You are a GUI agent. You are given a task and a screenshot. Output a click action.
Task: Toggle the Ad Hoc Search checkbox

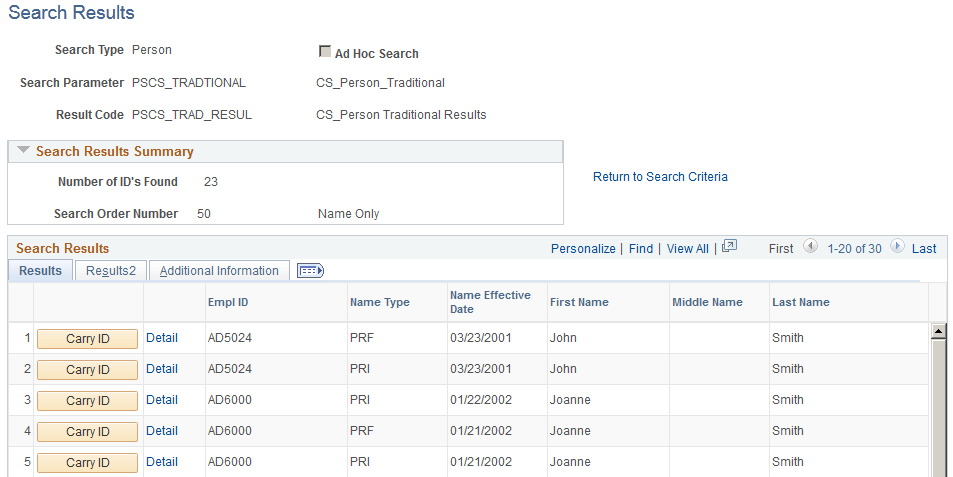point(325,52)
